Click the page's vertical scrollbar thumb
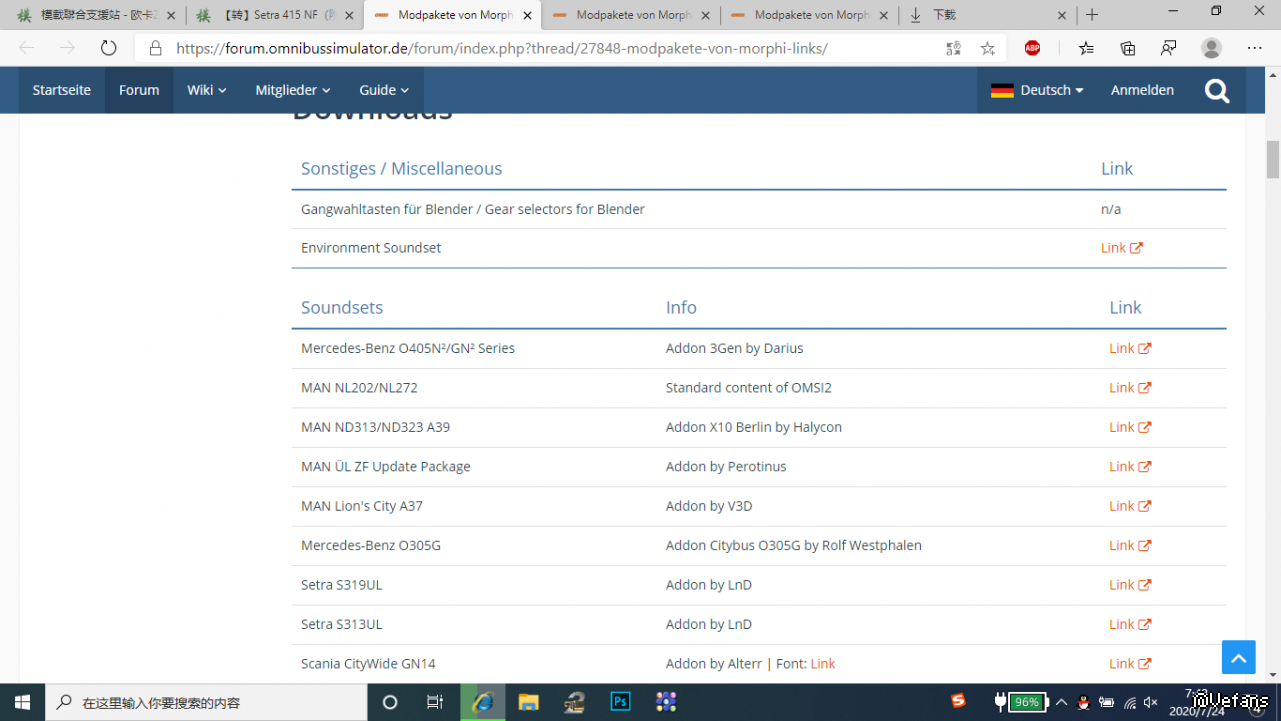Screen dimensions: 1281x721 click(x=1273, y=158)
